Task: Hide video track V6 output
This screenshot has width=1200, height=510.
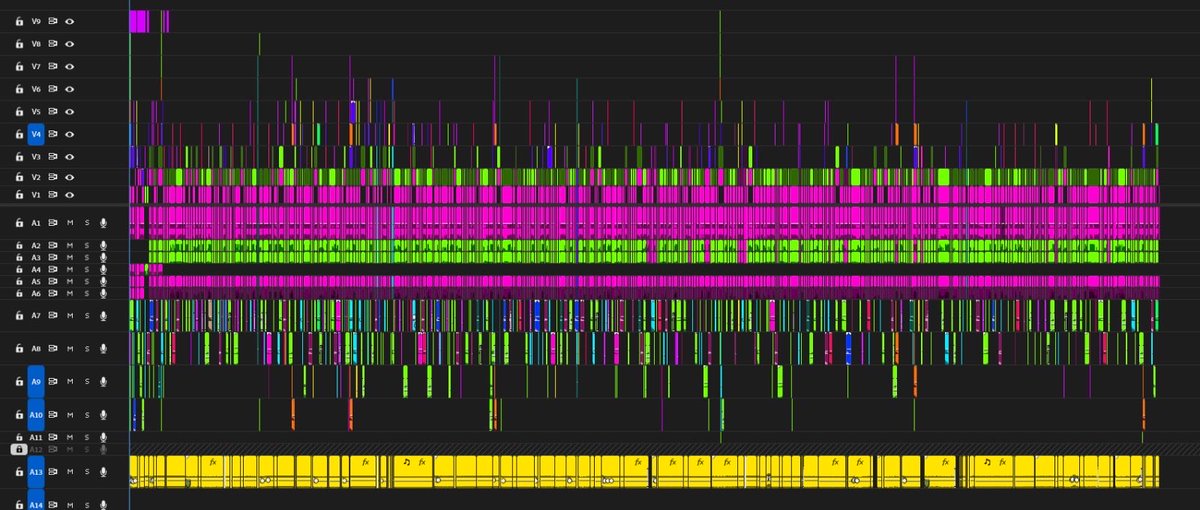Action: [70, 89]
